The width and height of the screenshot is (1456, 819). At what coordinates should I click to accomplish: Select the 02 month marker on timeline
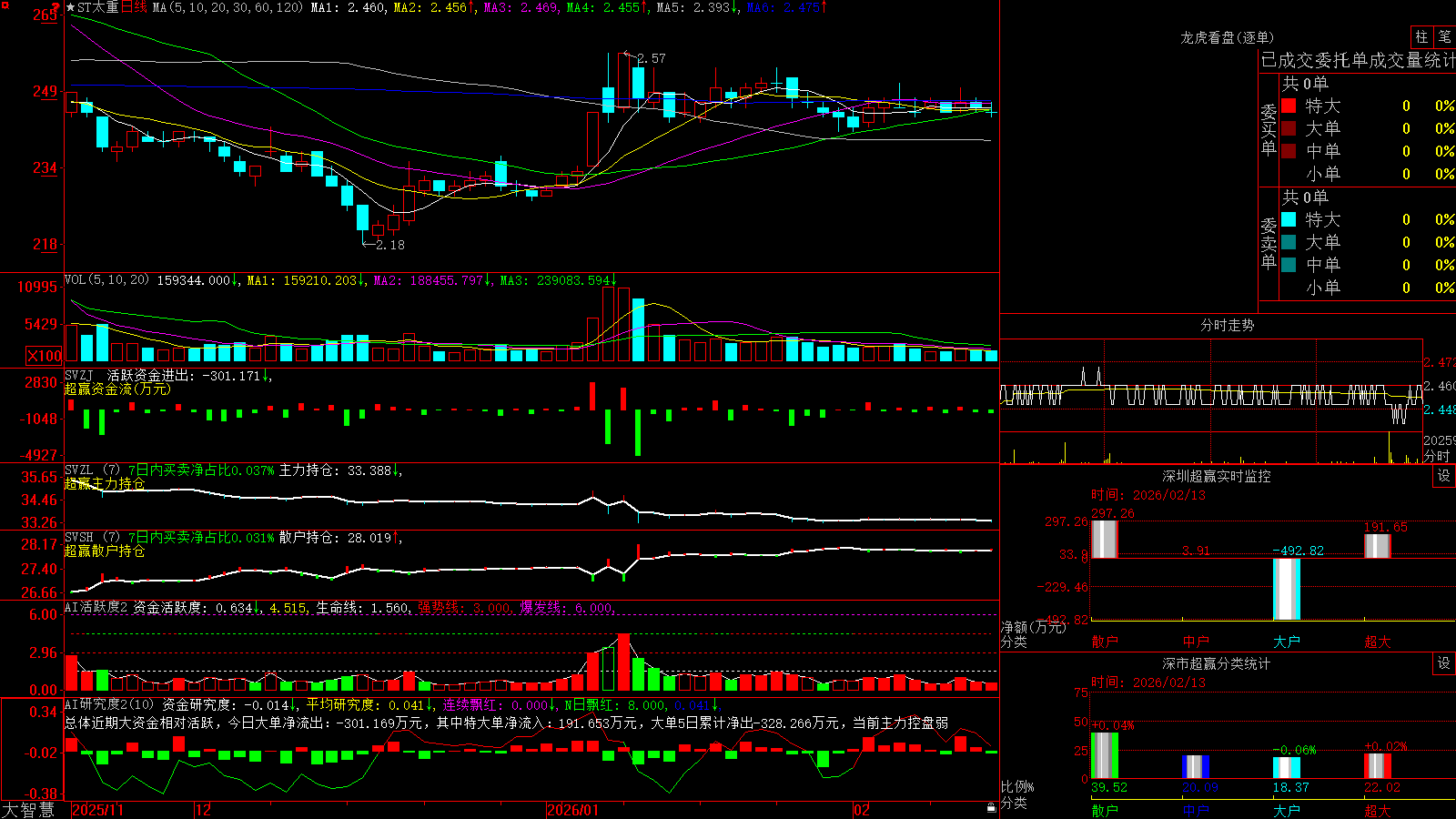point(862,810)
